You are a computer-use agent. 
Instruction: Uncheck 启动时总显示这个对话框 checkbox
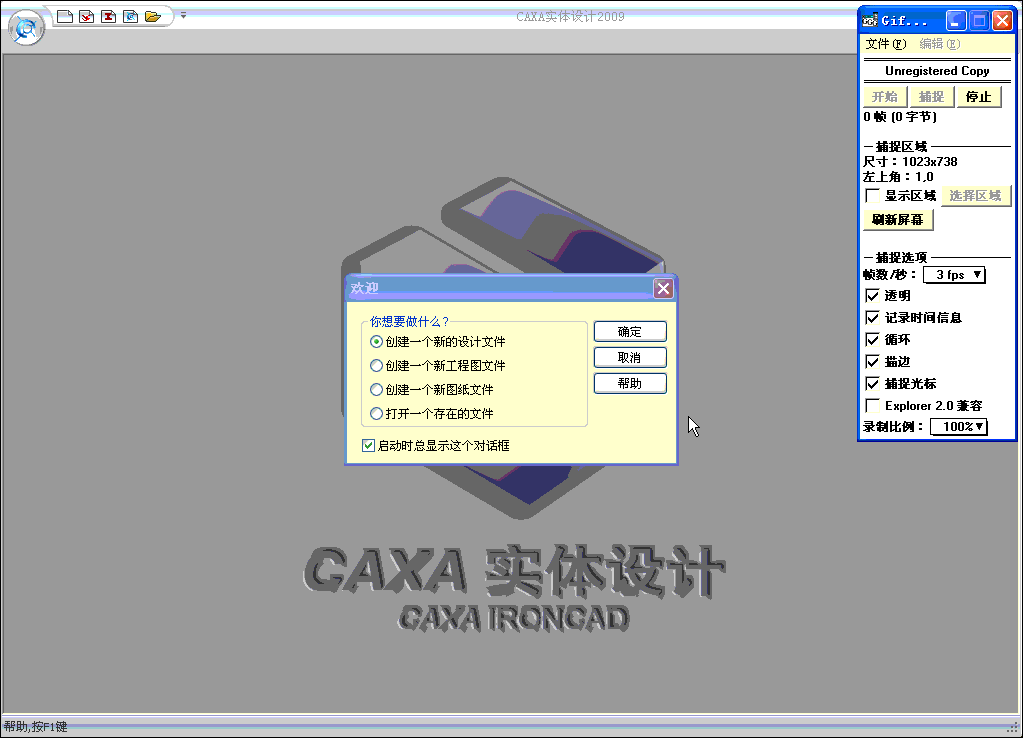tap(369, 446)
